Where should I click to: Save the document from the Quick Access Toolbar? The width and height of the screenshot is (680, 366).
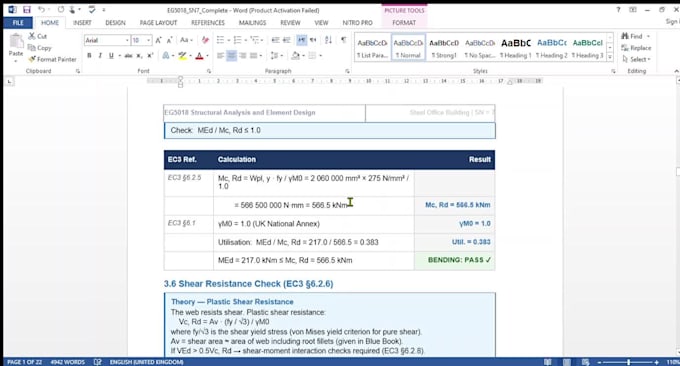pyautogui.click(x=27, y=10)
